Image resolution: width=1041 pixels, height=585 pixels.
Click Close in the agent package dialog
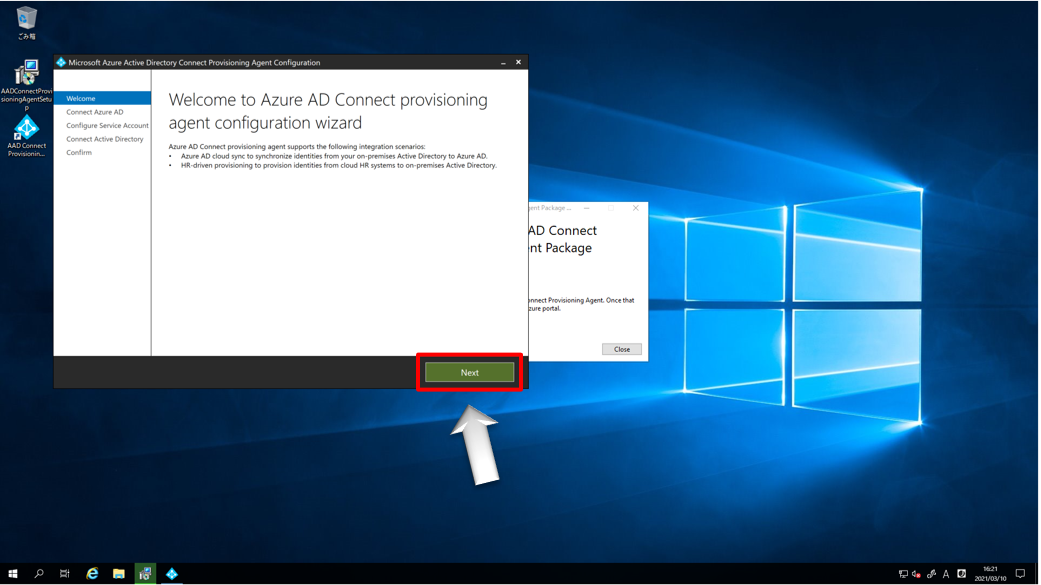pyautogui.click(x=621, y=349)
